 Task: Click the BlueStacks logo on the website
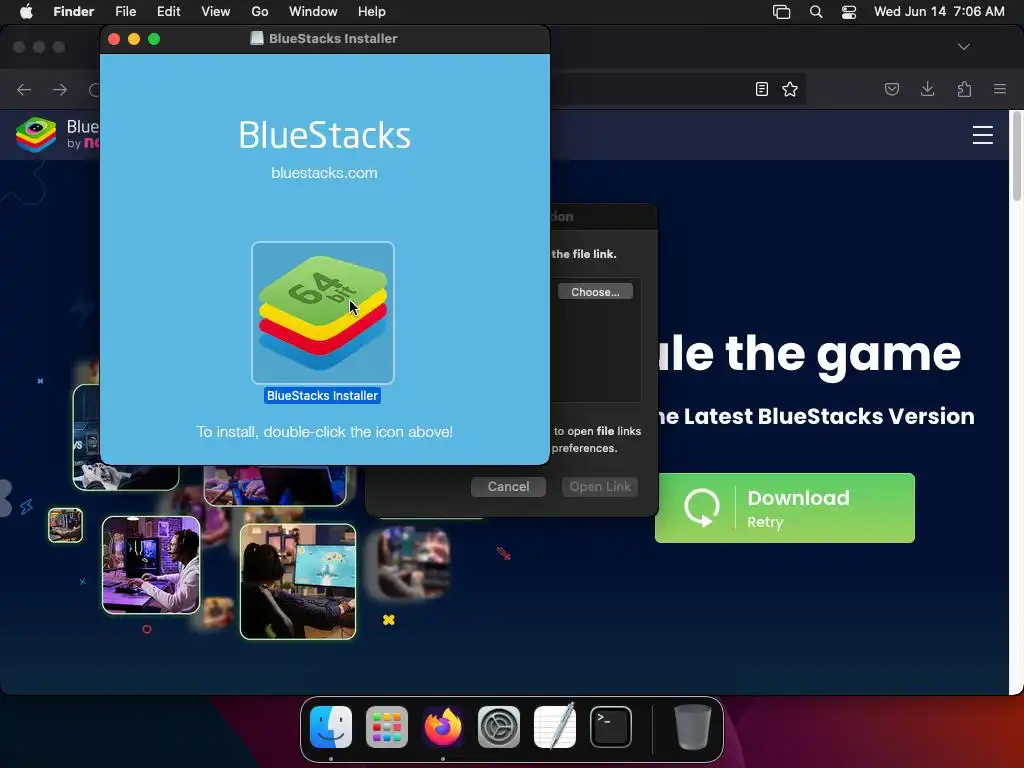coord(36,135)
